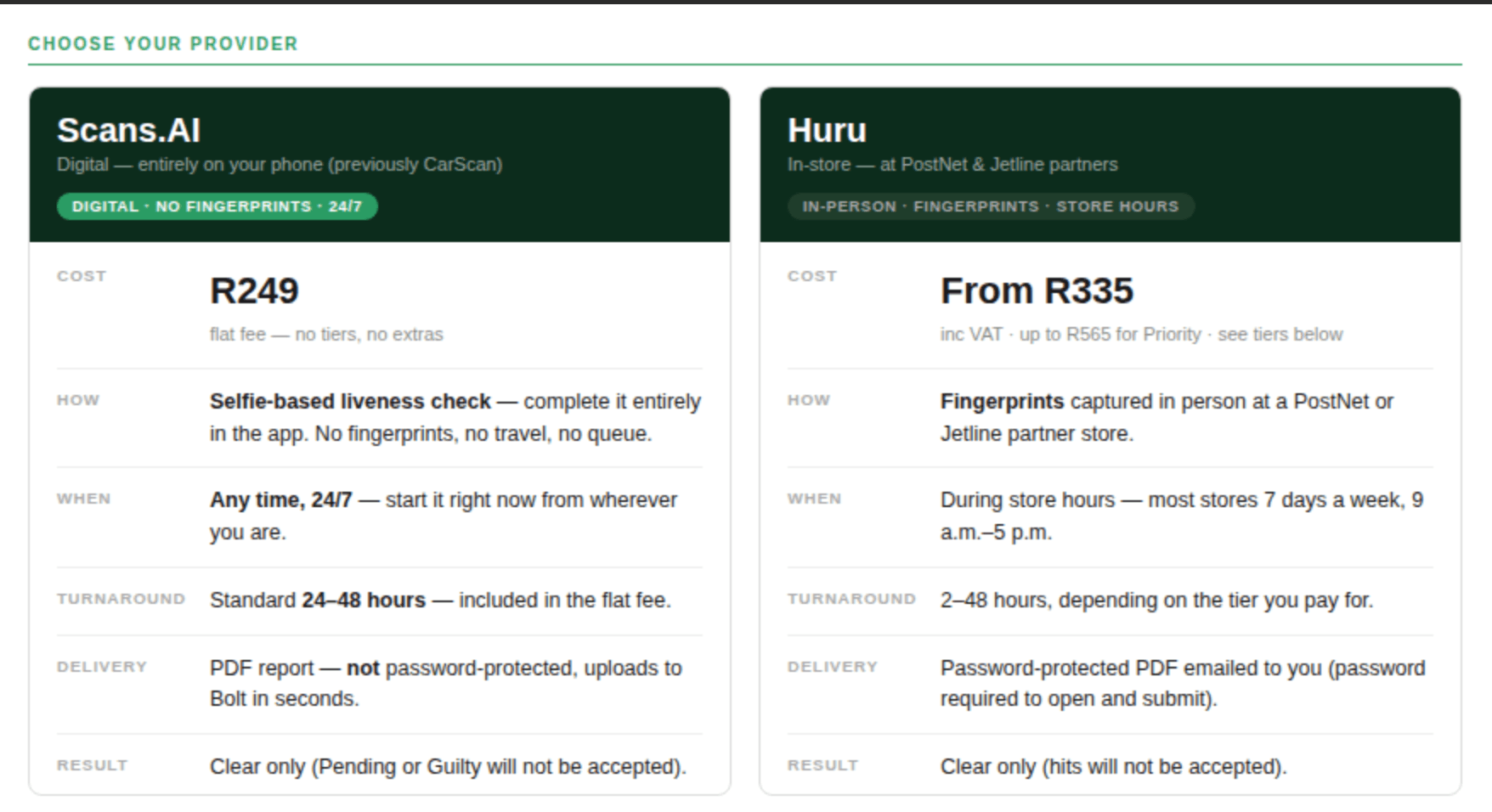Click Password-protected PDF emailed delivery text
This screenshot has height=812, width=1492.
pyautogui.click(x=1183, y=683)
